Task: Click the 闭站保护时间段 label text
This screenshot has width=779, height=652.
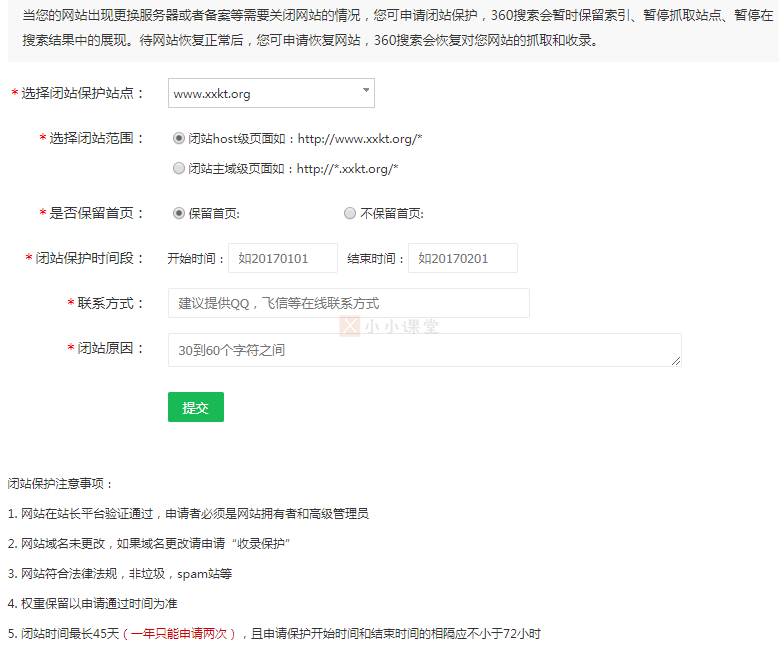Action: click(x=89, y=258)
